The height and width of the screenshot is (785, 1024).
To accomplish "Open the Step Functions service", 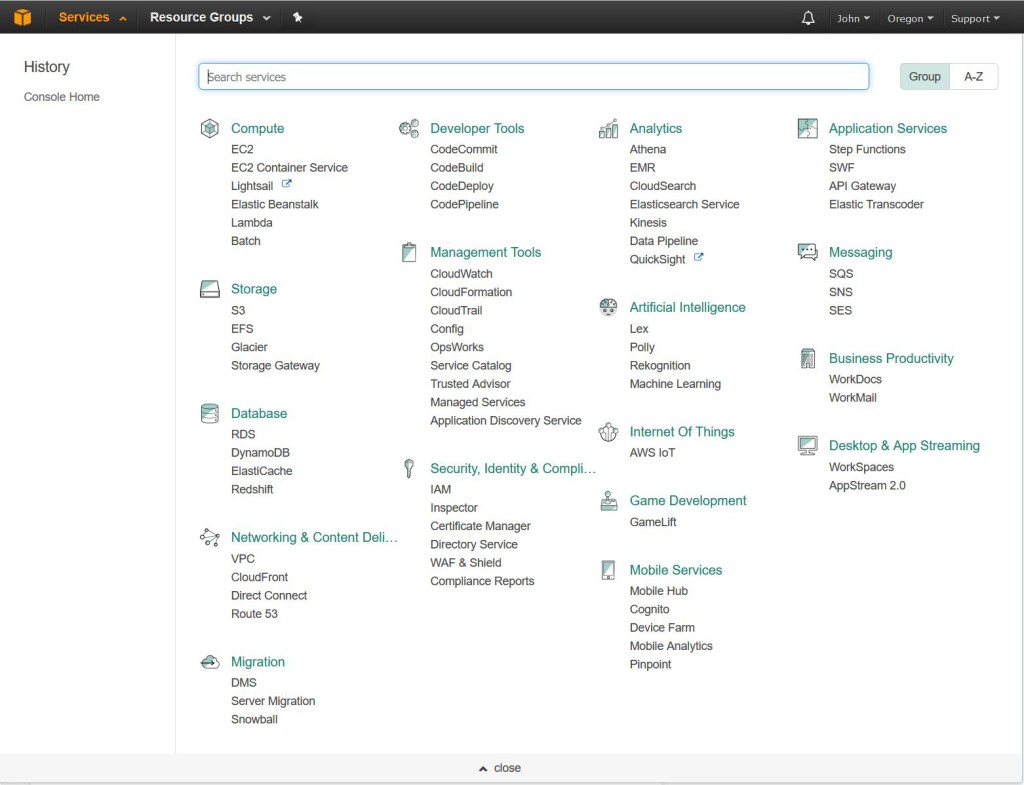I will (x=867, y=149).
